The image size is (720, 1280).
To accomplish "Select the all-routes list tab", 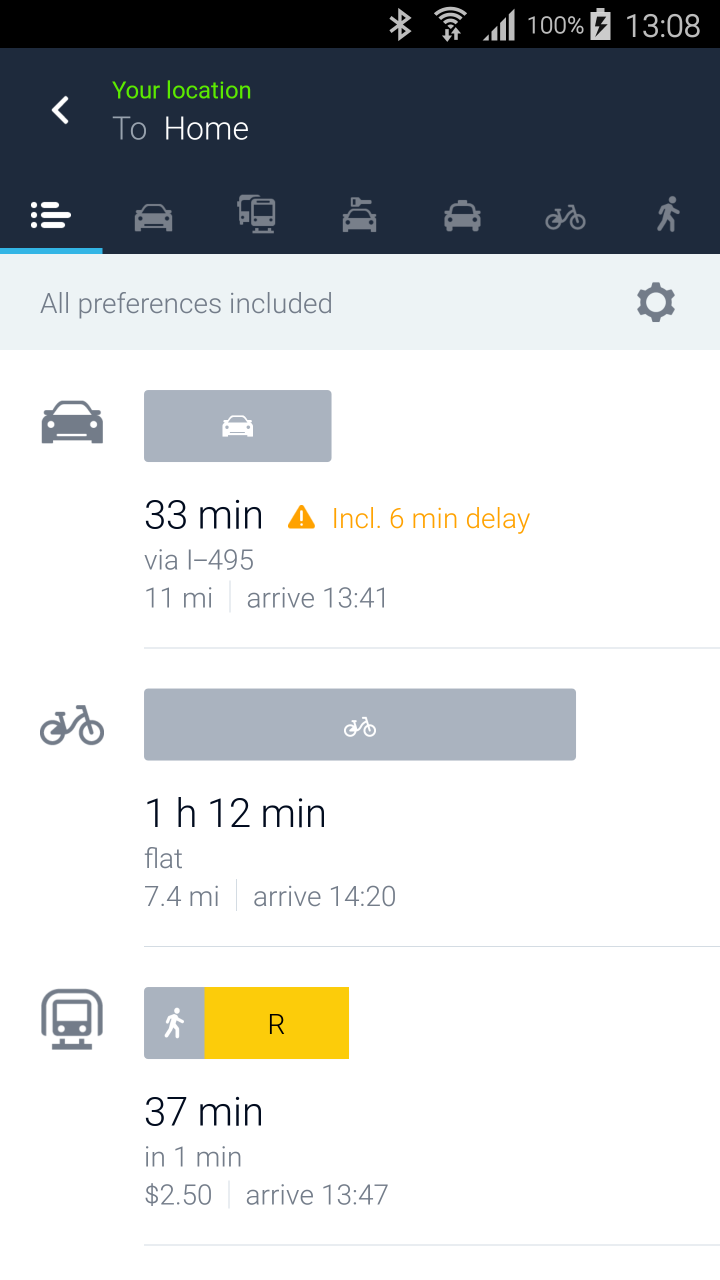I will click(51, 215).
